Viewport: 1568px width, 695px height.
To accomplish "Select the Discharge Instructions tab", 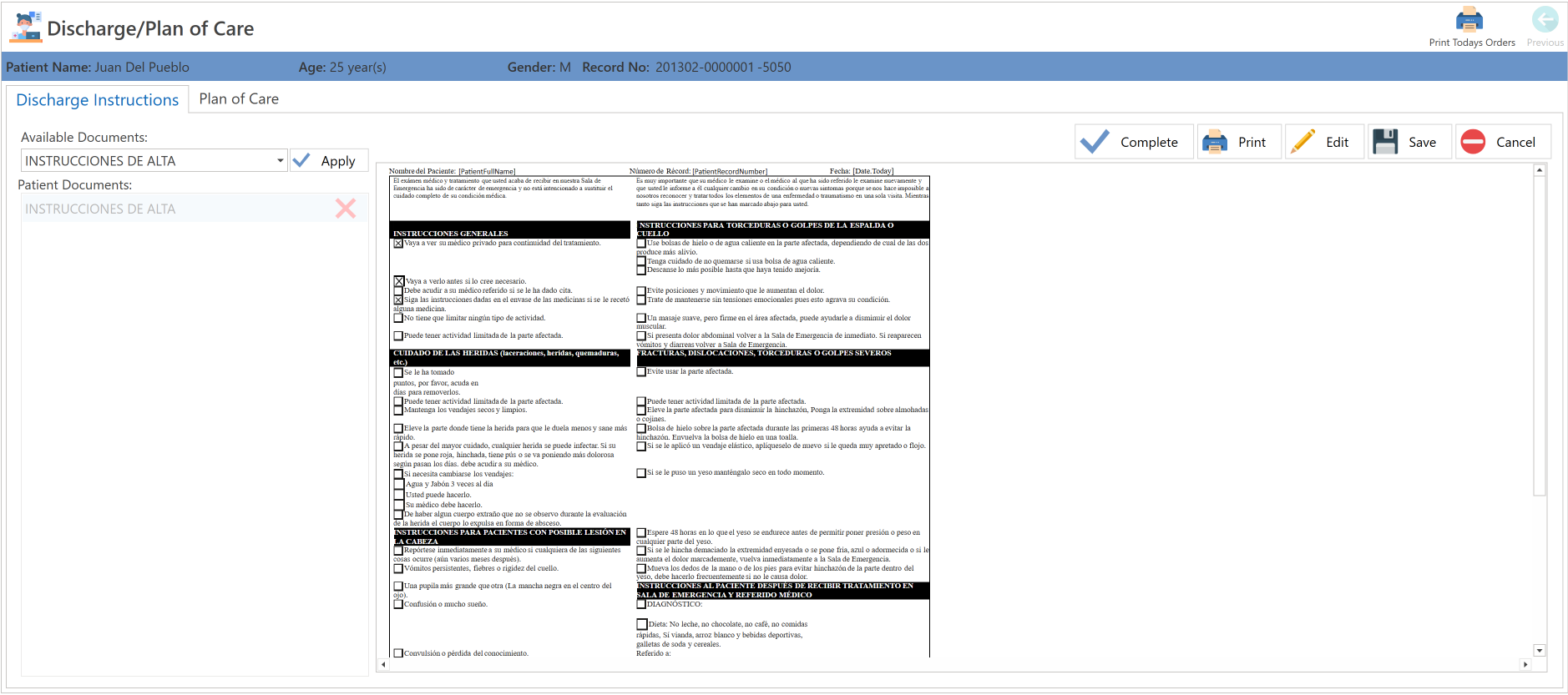I will (x=98, y=99).
